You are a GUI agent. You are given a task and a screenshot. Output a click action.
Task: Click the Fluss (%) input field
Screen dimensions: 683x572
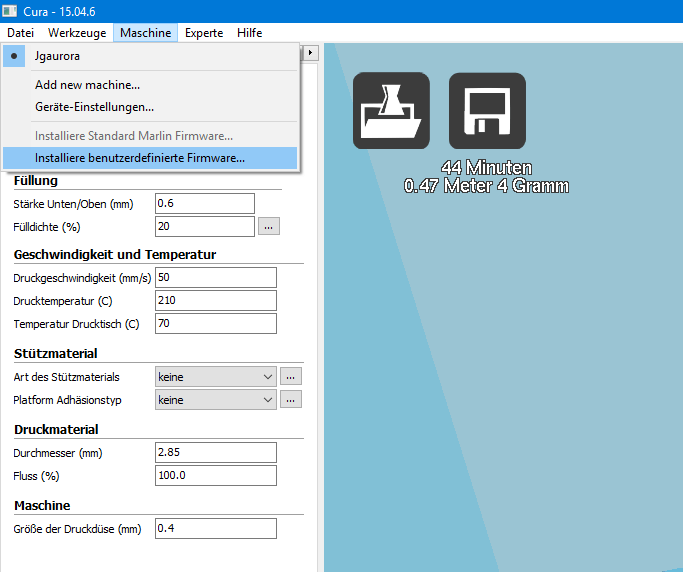pyautogui.click(x=216, y=475)
